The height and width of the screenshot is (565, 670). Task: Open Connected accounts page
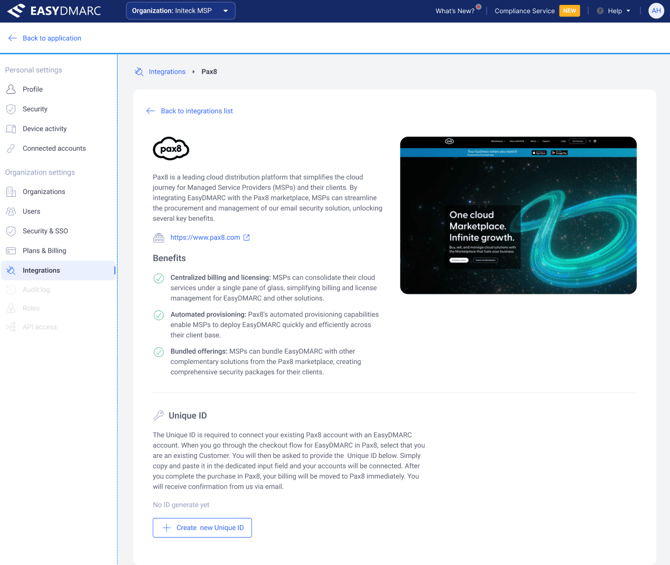(54, 148)
